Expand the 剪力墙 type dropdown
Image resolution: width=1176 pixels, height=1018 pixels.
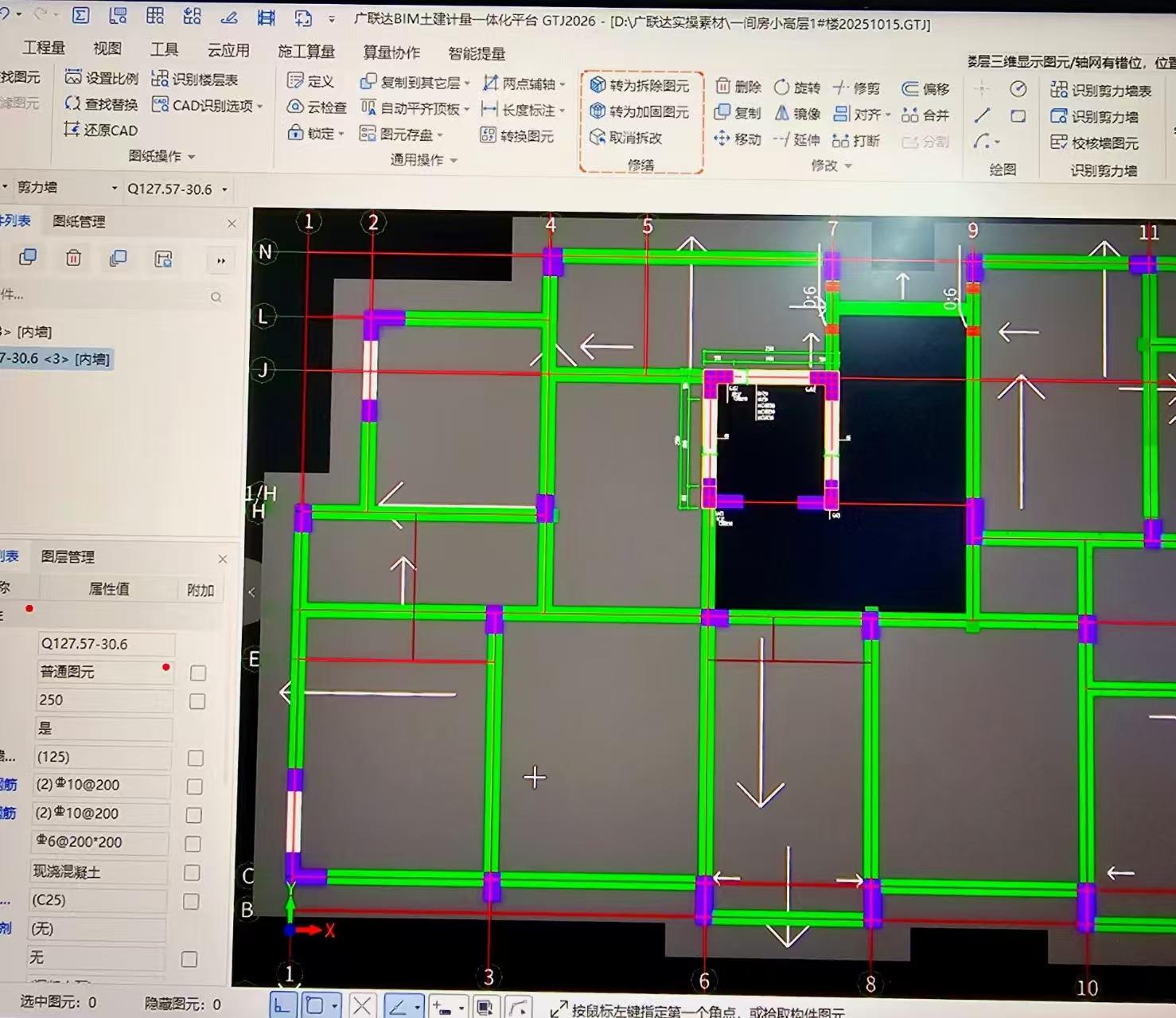click(115, 189)
